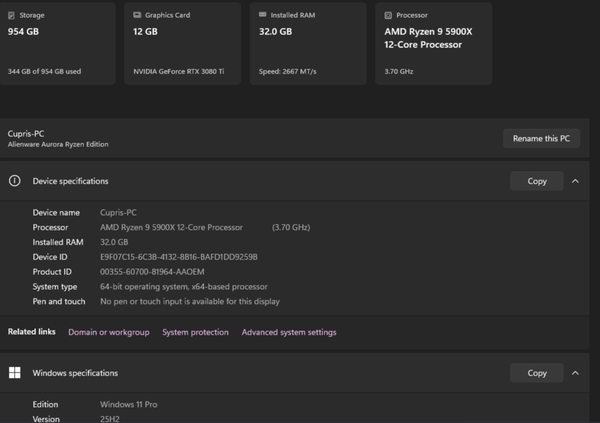Copy the Windows specifications
Image resolution: width=600 pixels, height=423 pixels.
pyautogui.click(x=537, y=373)
